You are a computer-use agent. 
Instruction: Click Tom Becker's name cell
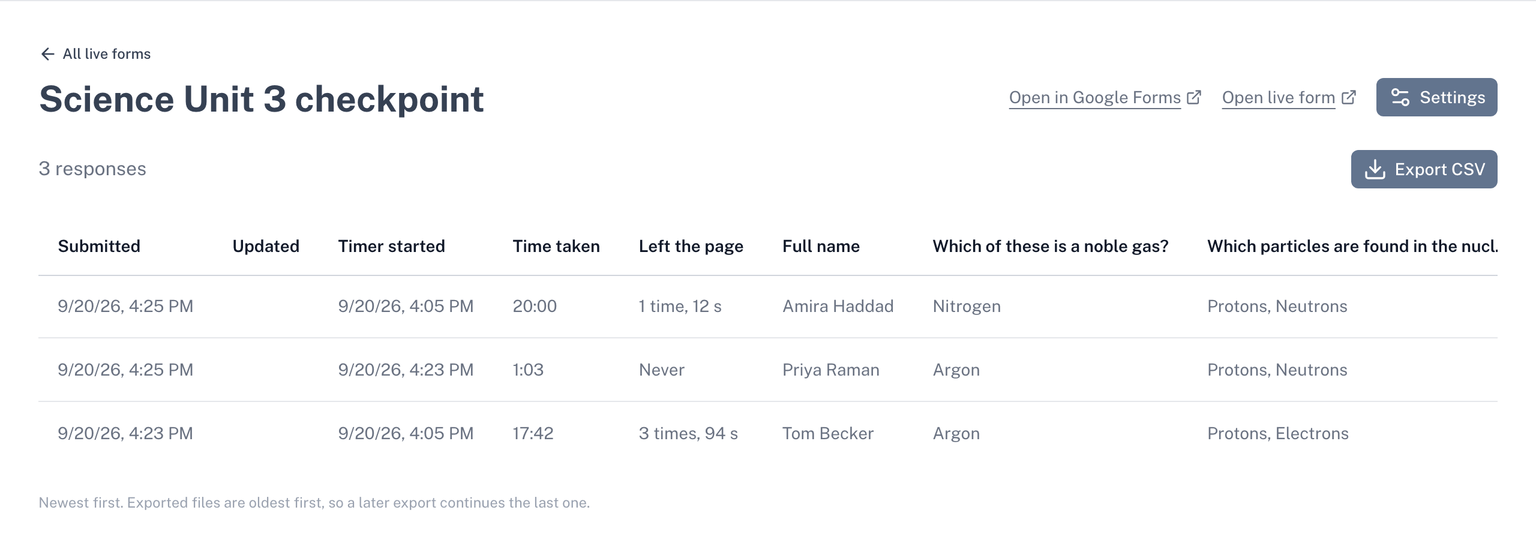pos(828,433)
